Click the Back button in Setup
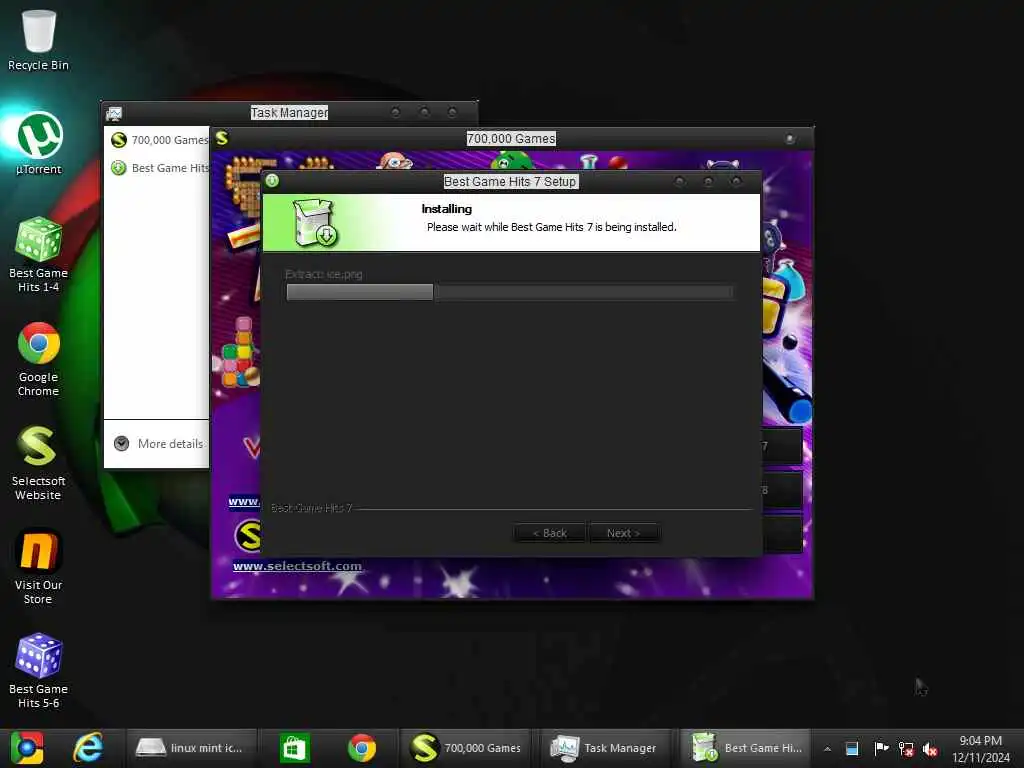 click(549, 533)
